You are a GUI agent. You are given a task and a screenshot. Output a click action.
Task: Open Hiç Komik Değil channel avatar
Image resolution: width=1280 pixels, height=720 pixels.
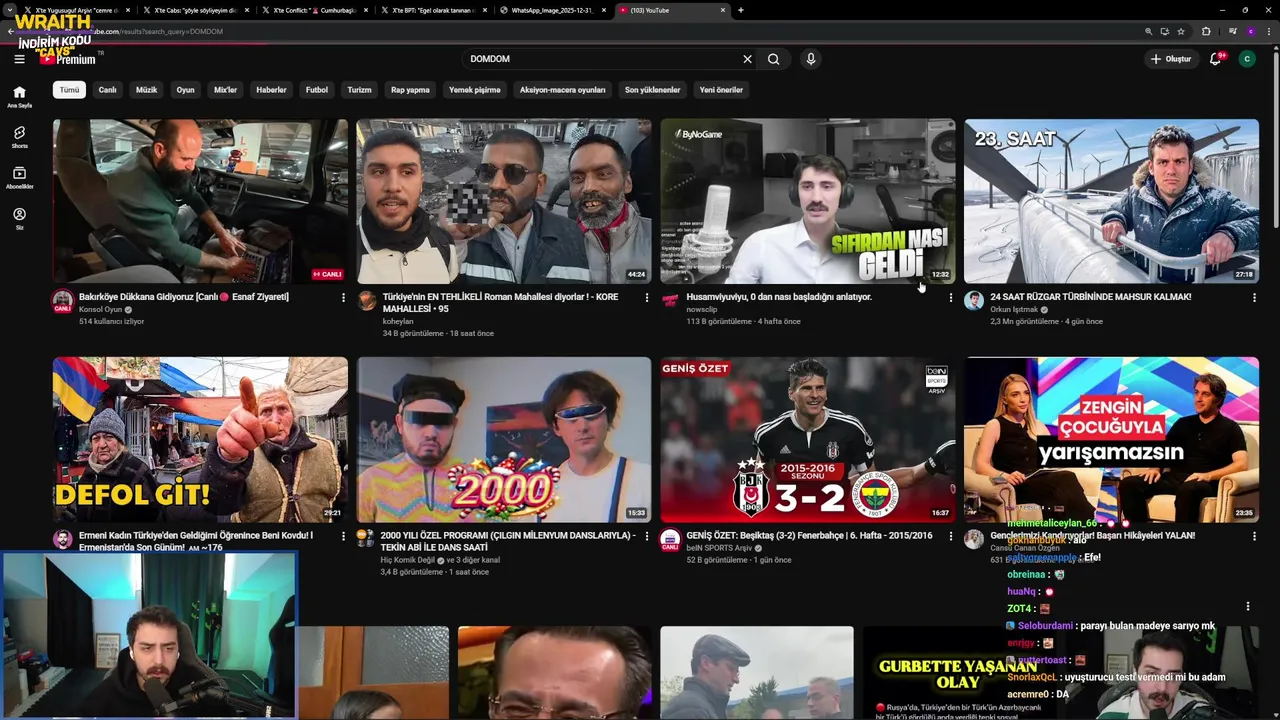click(x=366, y=538)
